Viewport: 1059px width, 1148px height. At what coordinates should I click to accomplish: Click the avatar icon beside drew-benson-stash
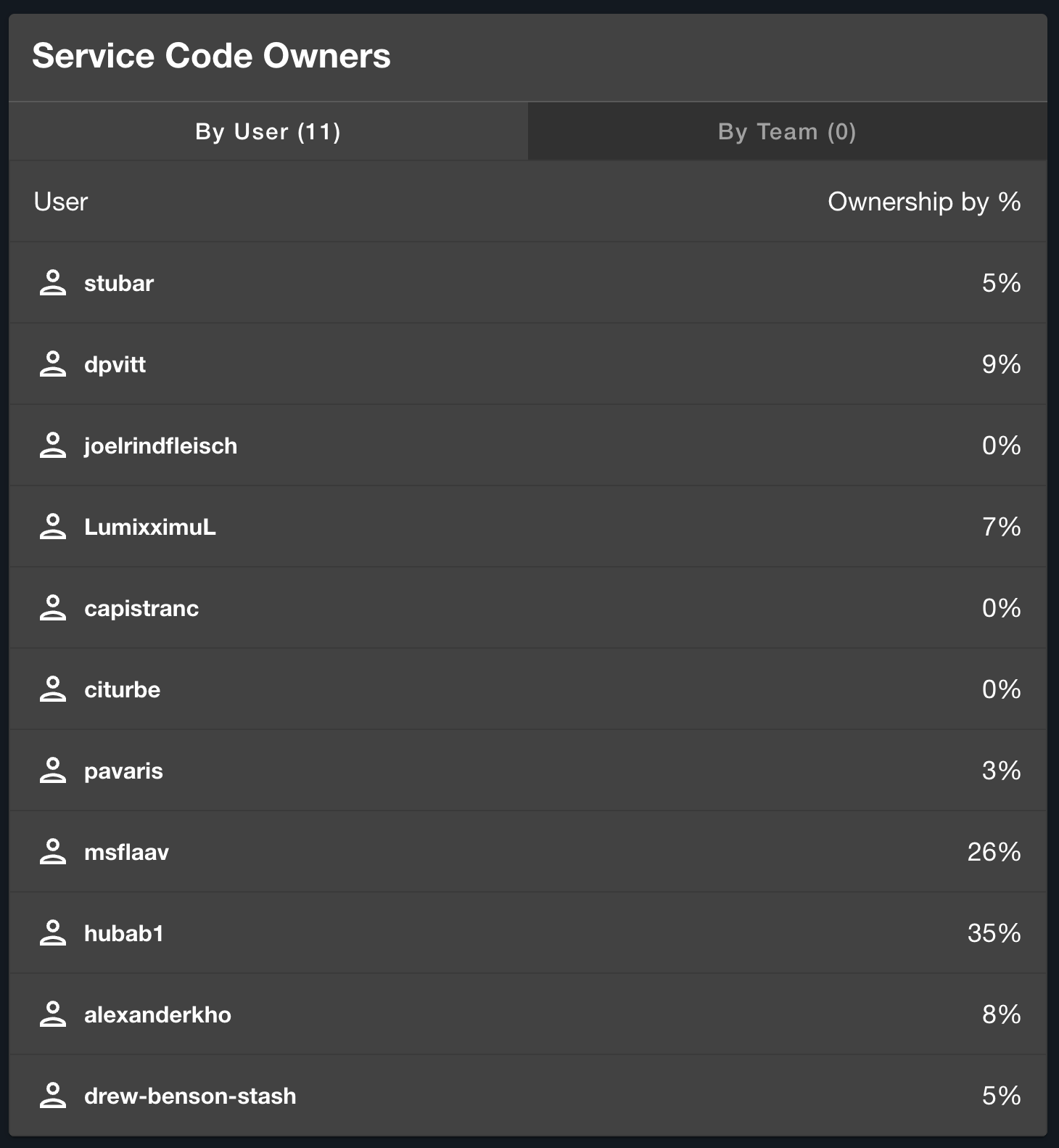coord(52,1096)
